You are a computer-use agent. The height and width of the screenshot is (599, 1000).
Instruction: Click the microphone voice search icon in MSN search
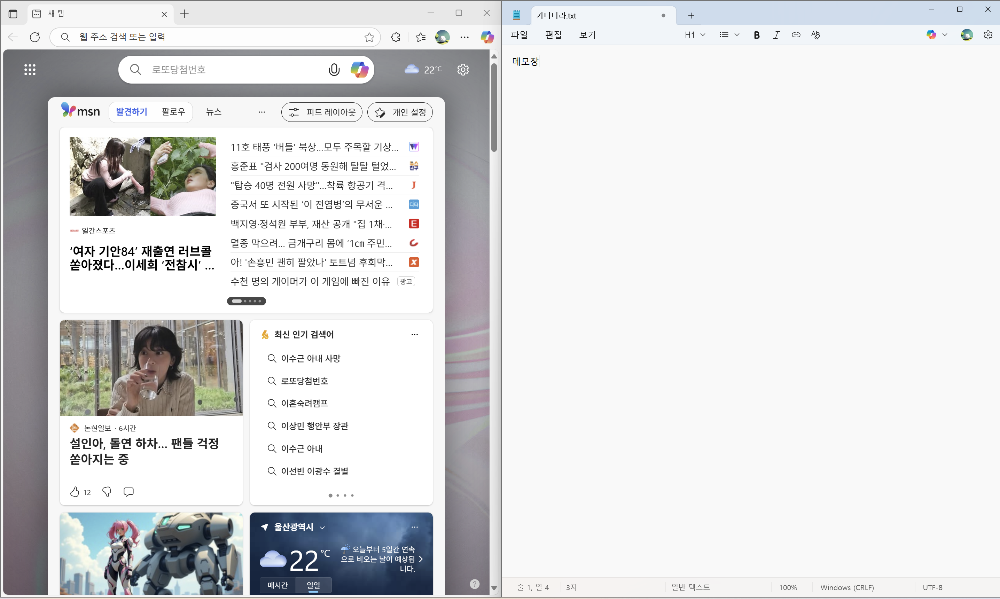[334, 70]
